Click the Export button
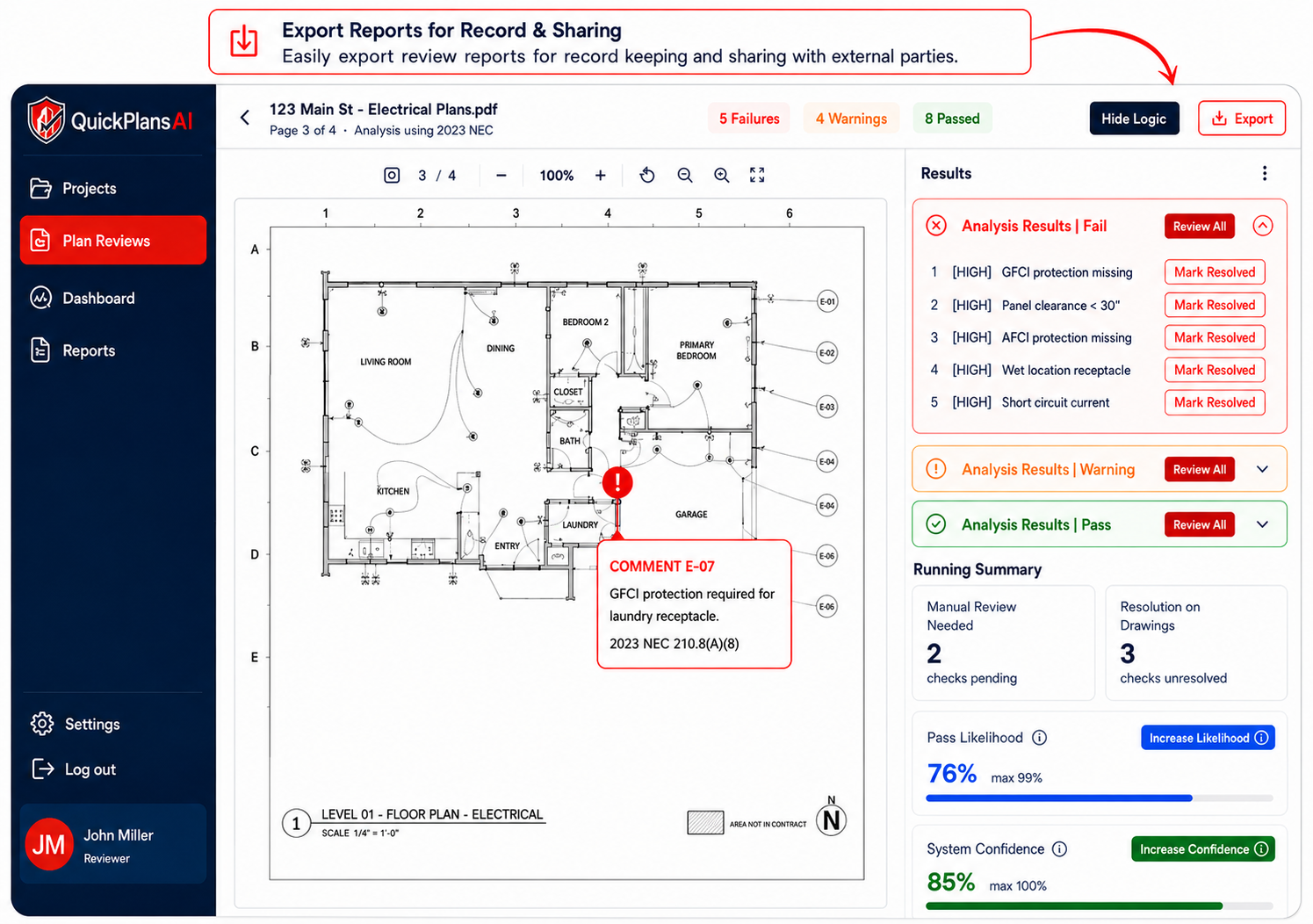 1242,119
